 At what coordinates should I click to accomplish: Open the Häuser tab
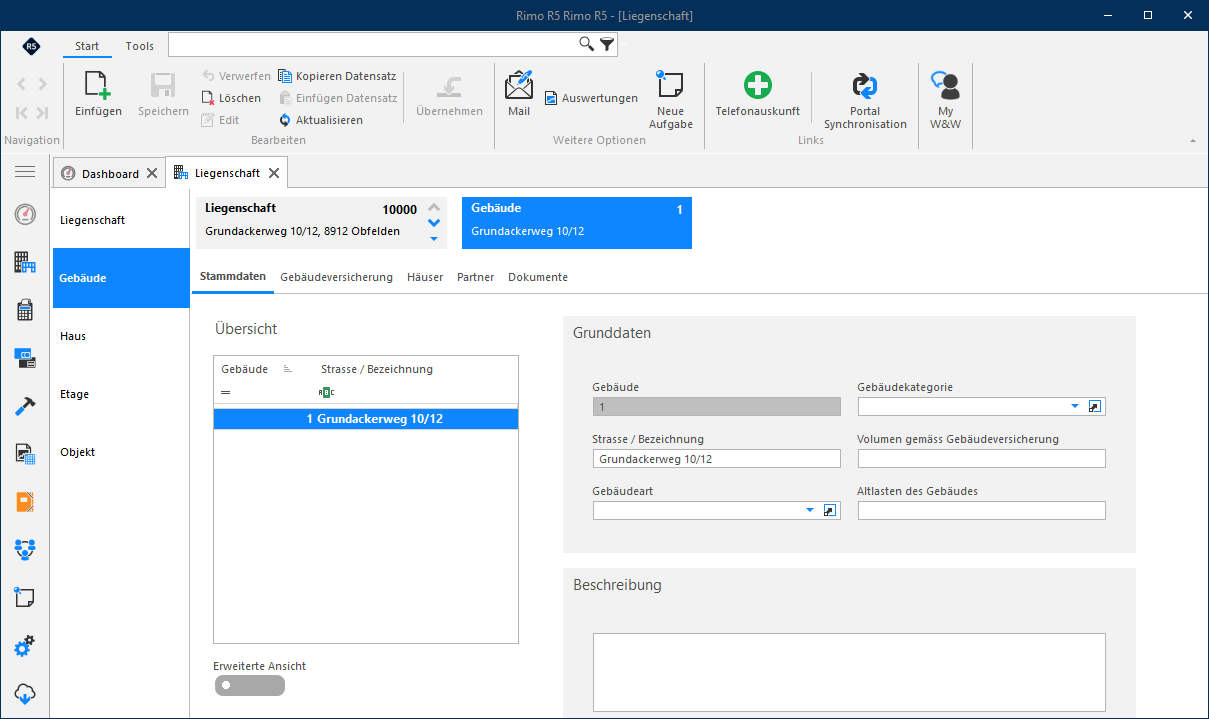point(425,277)
